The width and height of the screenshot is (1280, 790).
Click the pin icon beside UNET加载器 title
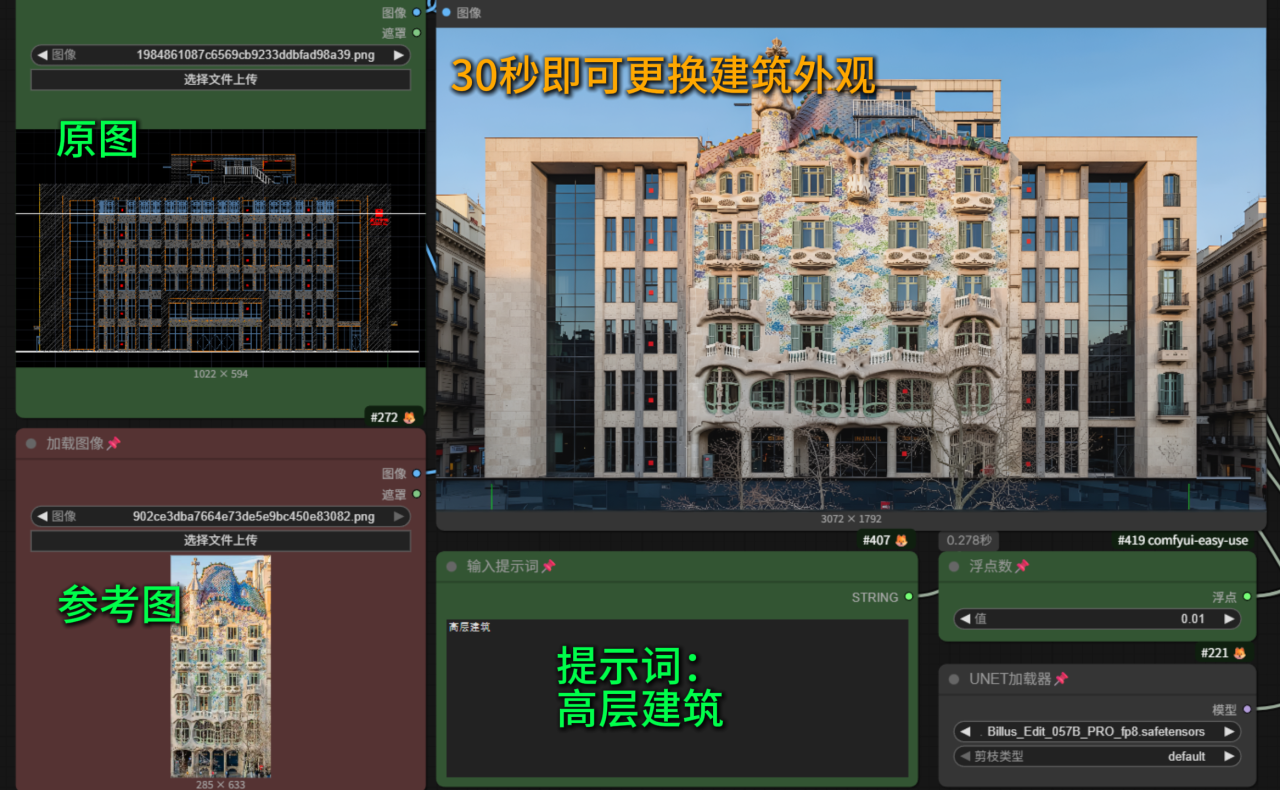coord(1061,679)
